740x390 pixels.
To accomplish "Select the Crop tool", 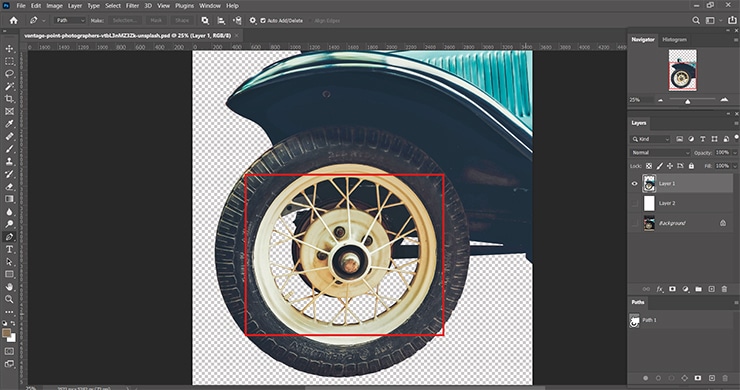I will pyautogui.click(x=9, y=99).
